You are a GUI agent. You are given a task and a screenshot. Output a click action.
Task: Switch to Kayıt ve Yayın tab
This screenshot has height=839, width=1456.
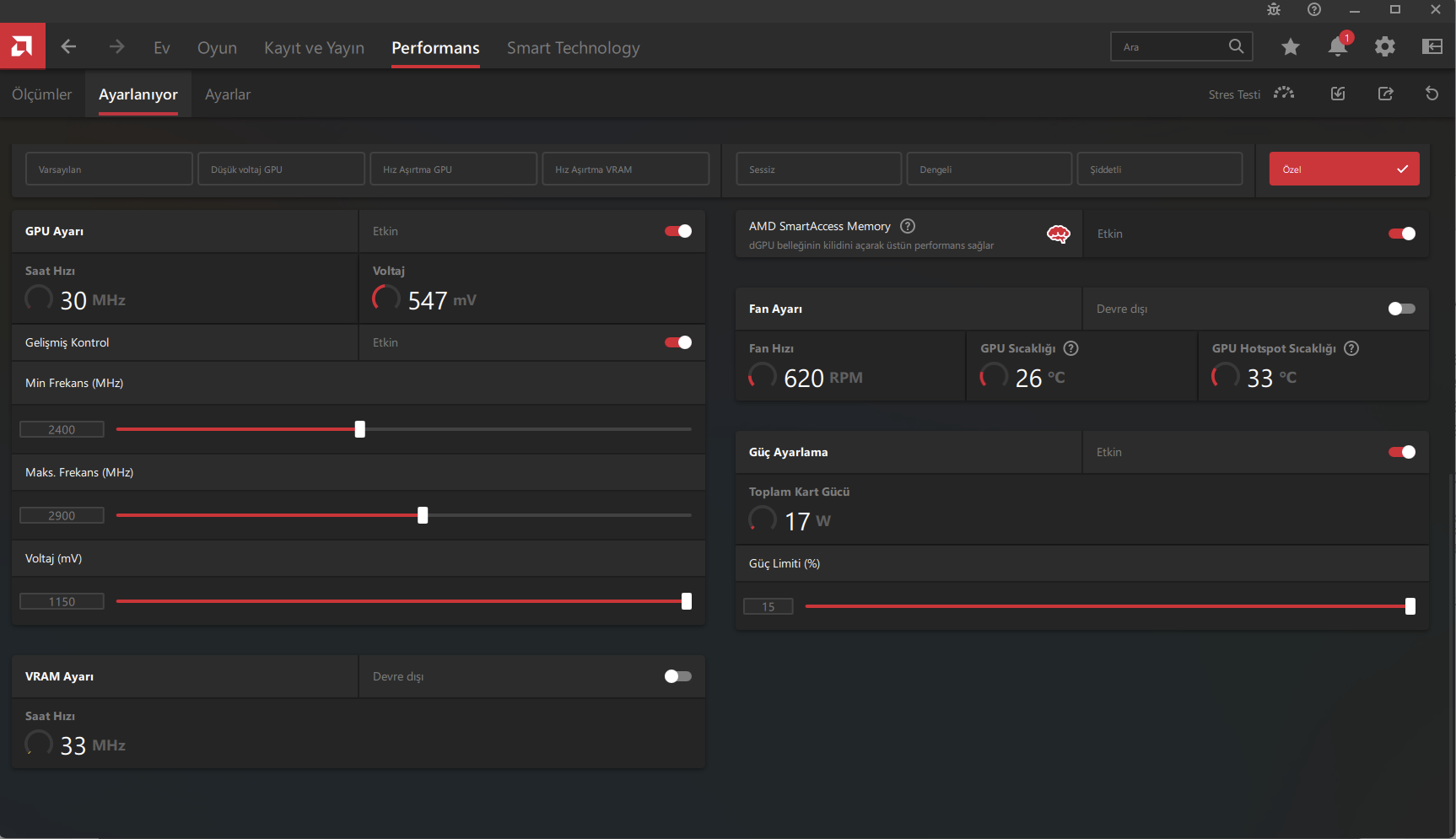tap(314, 48)
